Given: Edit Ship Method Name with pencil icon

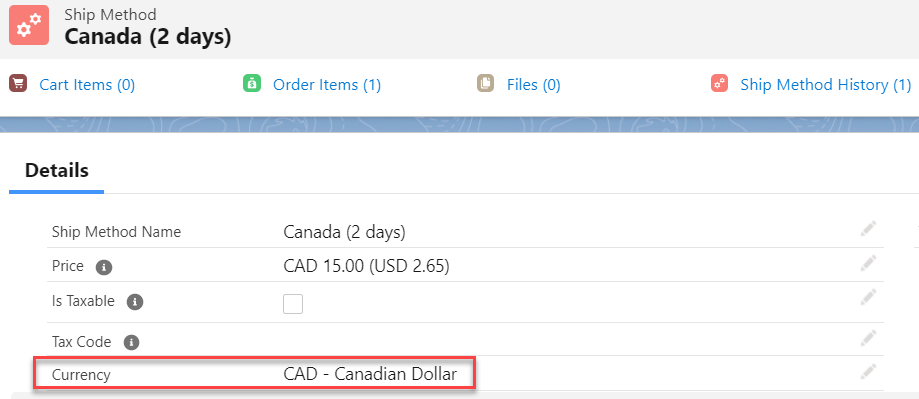Looking at the screenshot, I should (x=868, y=229).
